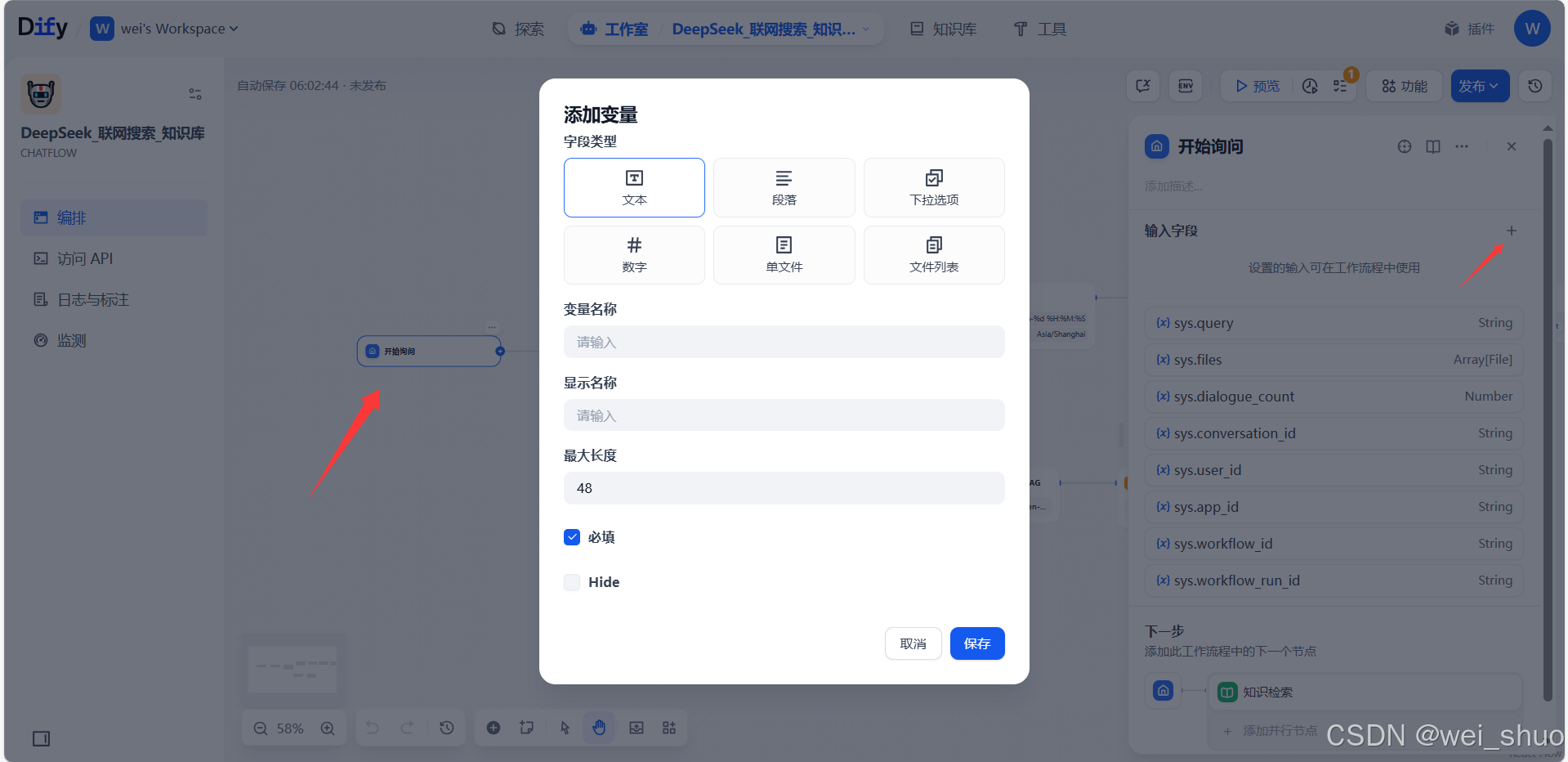This screenshot has height=762, width=1568.
Task: Open environment variables via ENV icon
Action: click(1185, 86)
